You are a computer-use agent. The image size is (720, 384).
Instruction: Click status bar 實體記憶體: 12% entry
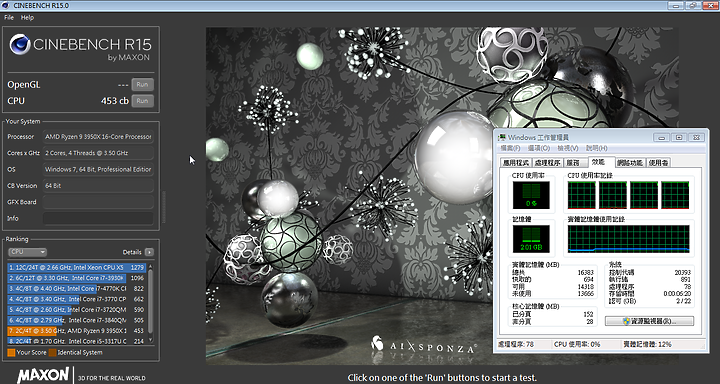pyautogui.click(x=647, y=344)
